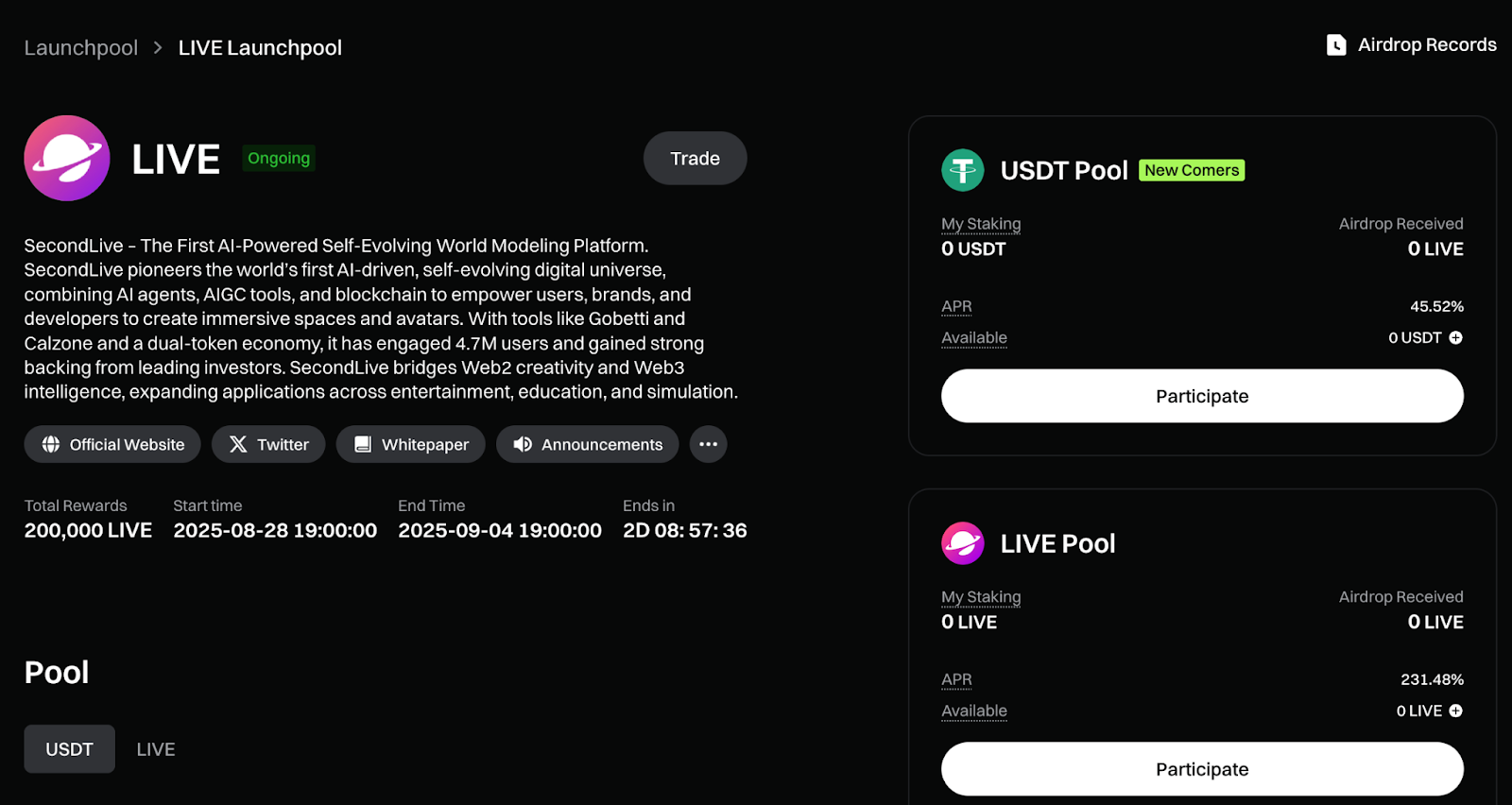This screenshot has height=805, width=1512.
Task: Go back via Launchpool breadcrumb
Action: tap(81, 47)
